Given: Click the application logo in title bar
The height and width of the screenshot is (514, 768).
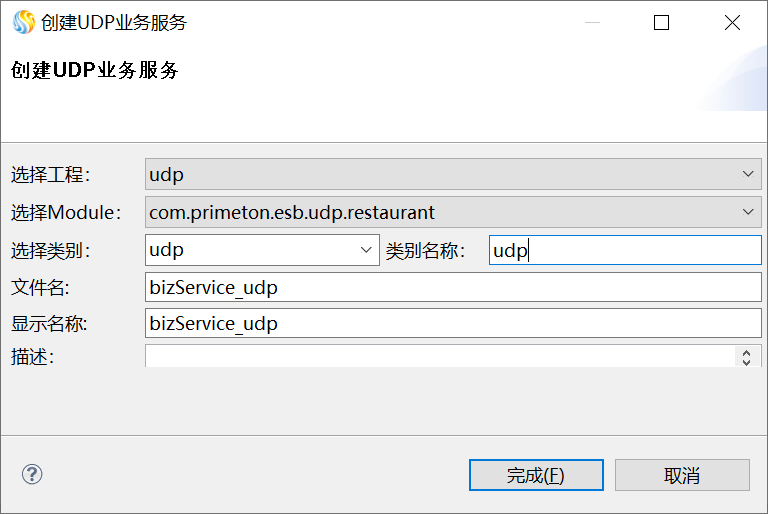Looking at the screenshot, I should (x=22, y=22).
